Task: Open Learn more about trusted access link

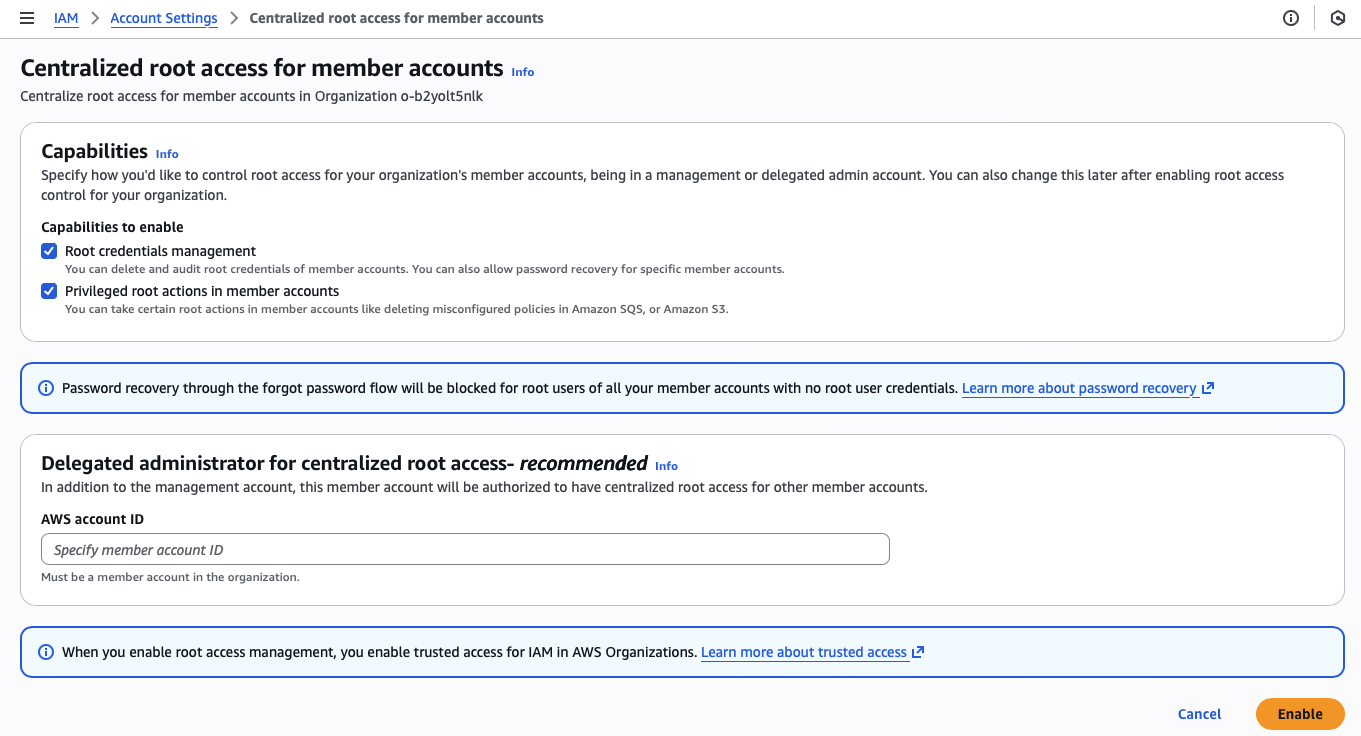Action: (x=803, y=652)
